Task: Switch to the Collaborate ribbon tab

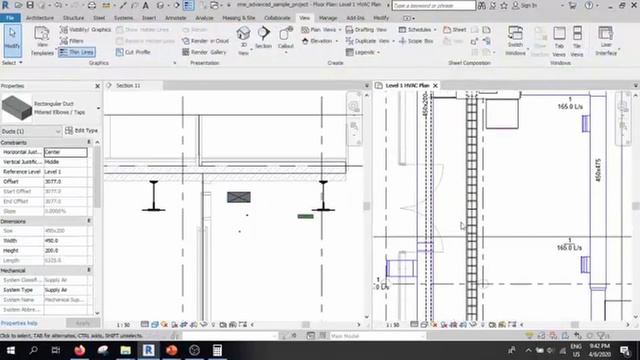Action: click(x=277, y=18)
